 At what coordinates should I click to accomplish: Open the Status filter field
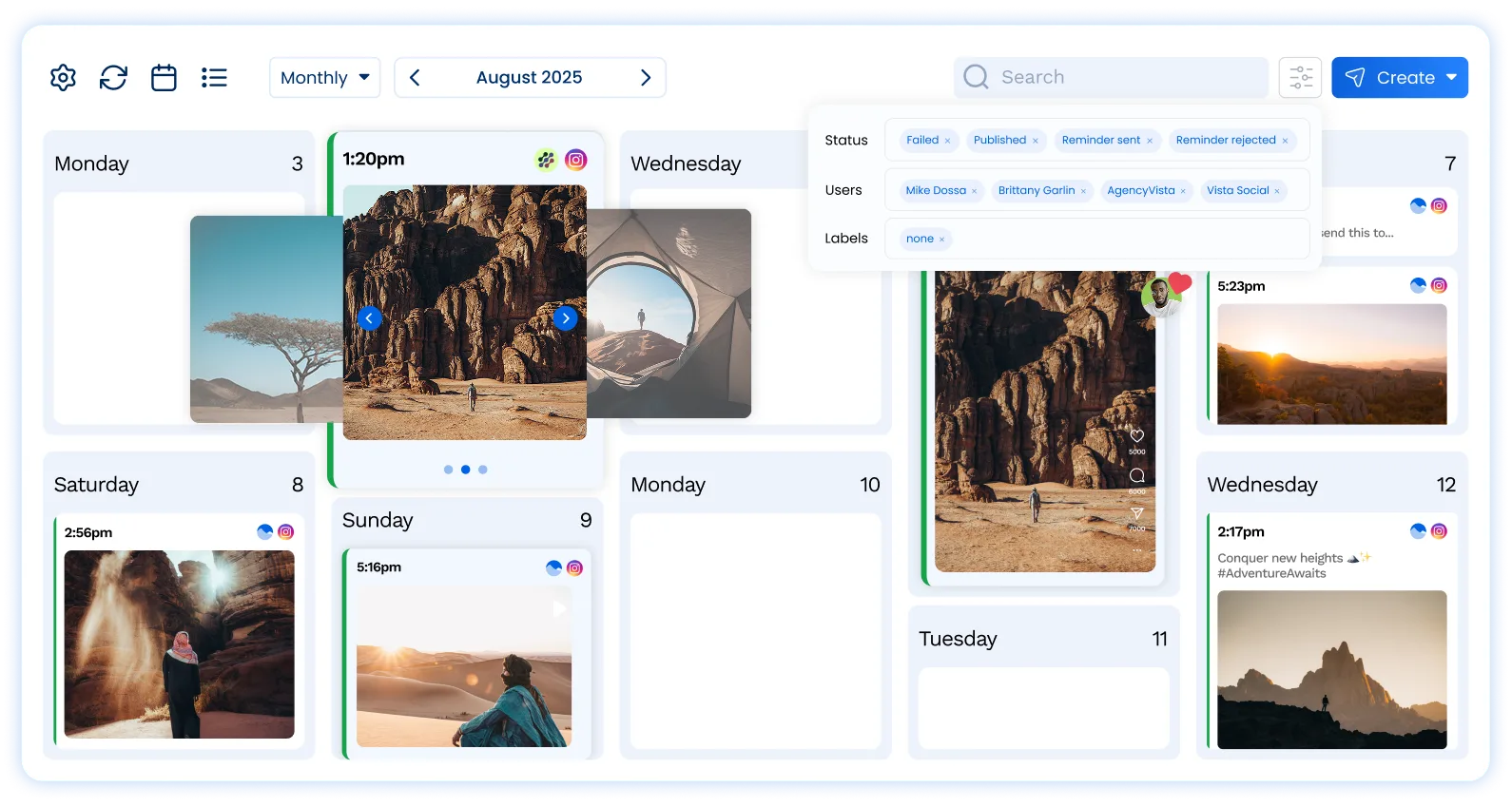tap(1097, 140)
